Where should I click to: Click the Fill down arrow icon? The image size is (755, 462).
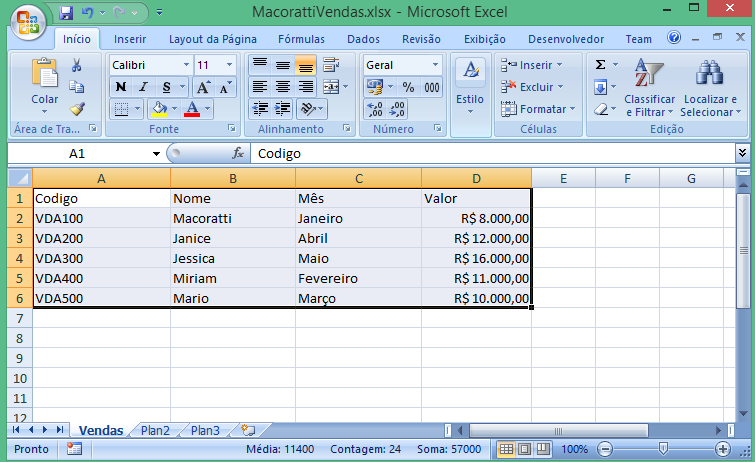600,87
